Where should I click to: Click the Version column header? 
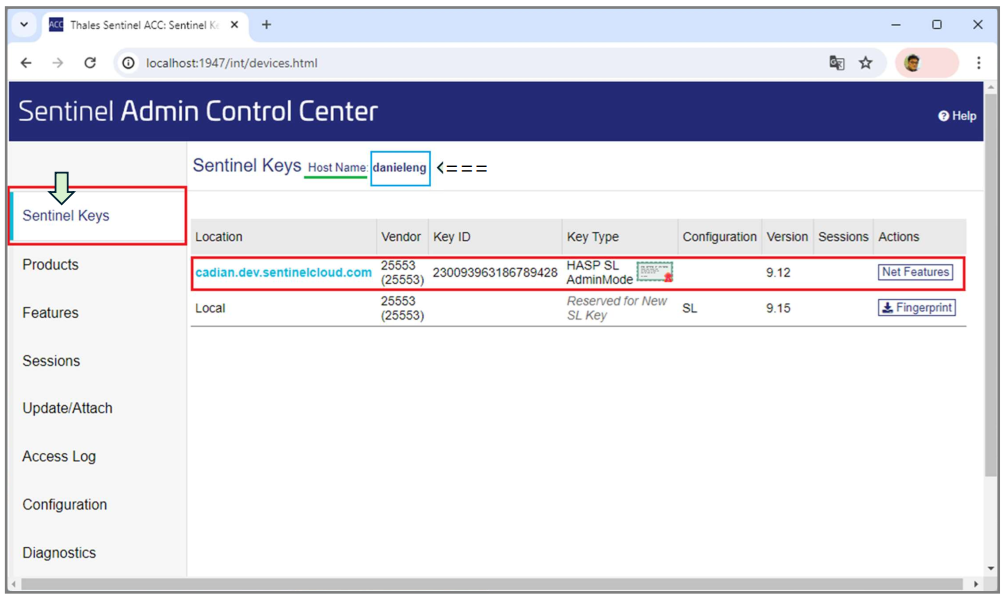click(x=787, y=237)
